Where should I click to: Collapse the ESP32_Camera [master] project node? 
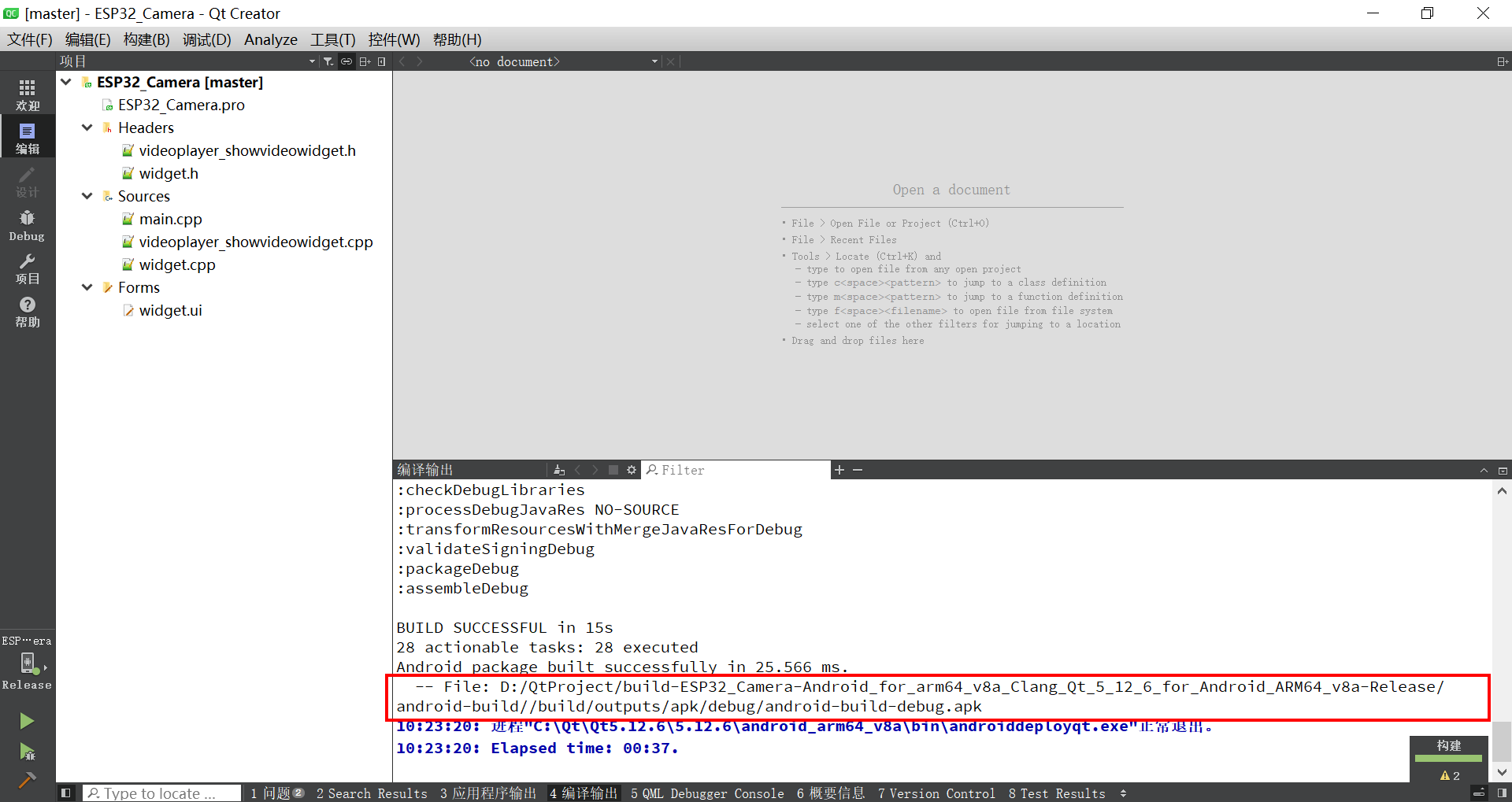[66, 82]
